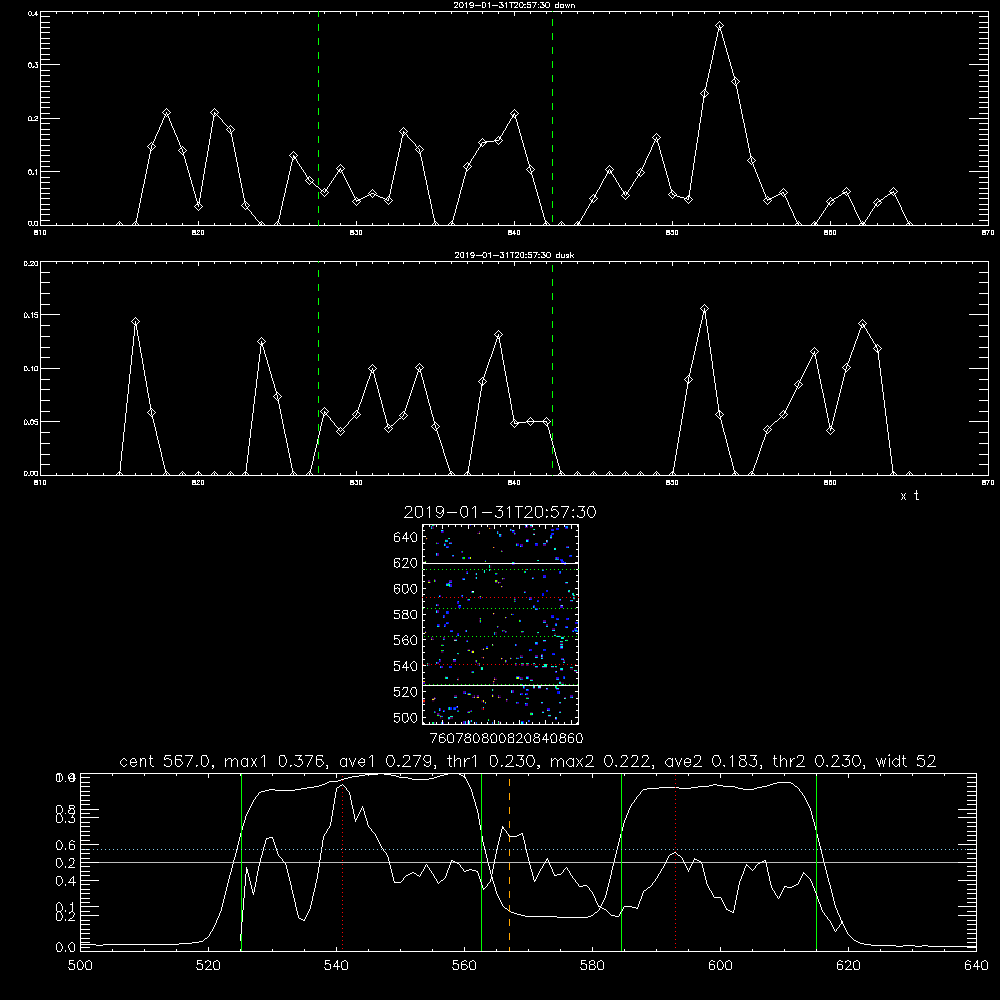Screen dimensions: 1000x1000
Task: Click the '560' x-axis label of the bottom plot
Action: 464,966
